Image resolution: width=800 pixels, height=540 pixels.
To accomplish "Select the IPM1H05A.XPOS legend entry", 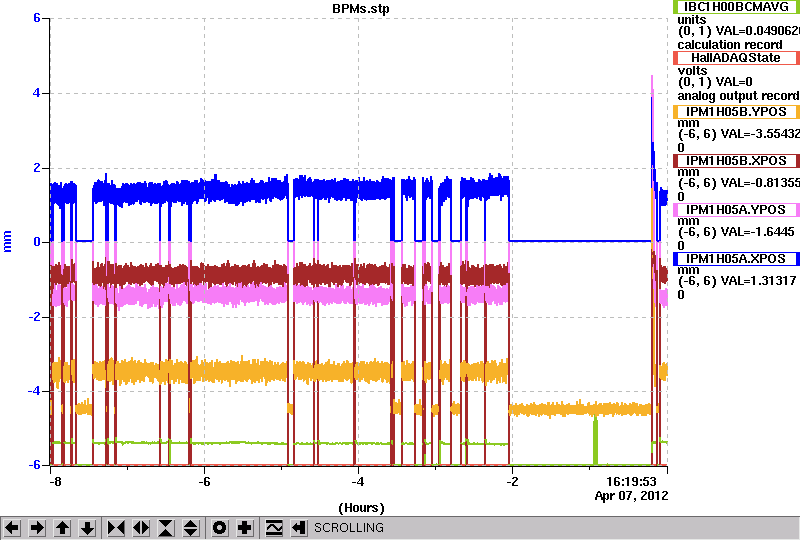I will click(x=736, y=259).
